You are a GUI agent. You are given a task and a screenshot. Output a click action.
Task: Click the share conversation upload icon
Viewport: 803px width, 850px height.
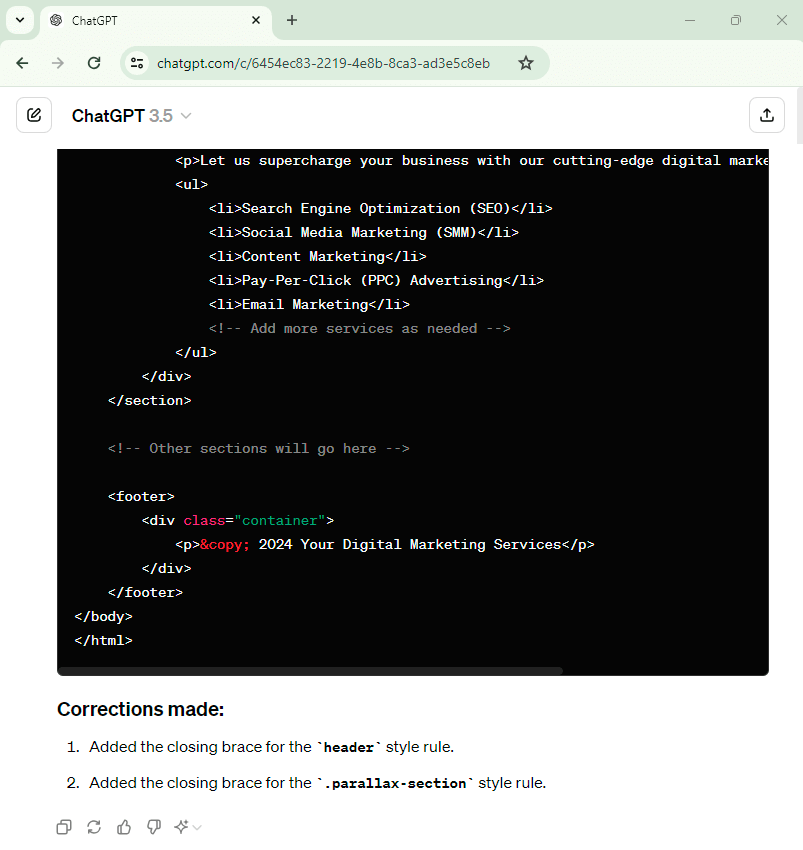tap(767, 115)
